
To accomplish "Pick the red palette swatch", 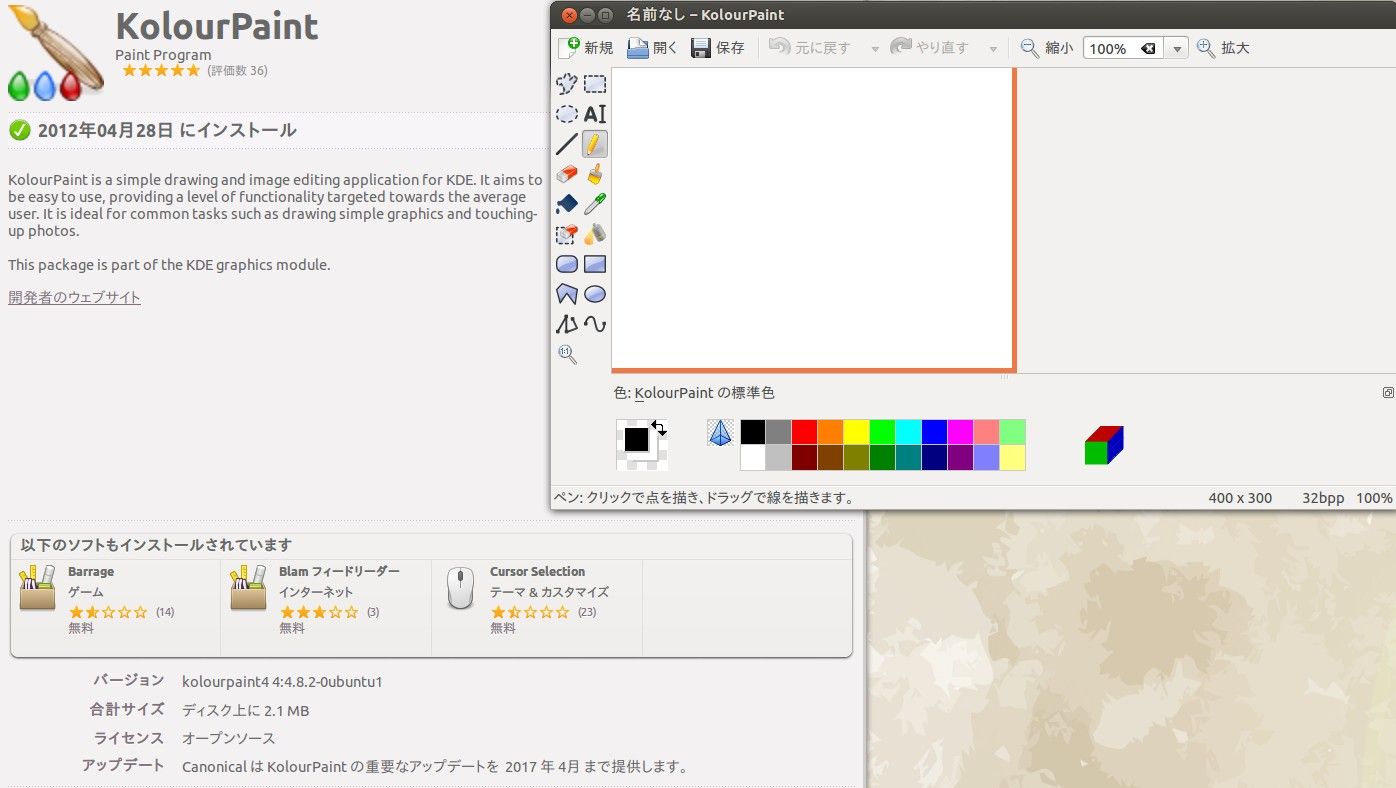I will [x=805, y=432].
